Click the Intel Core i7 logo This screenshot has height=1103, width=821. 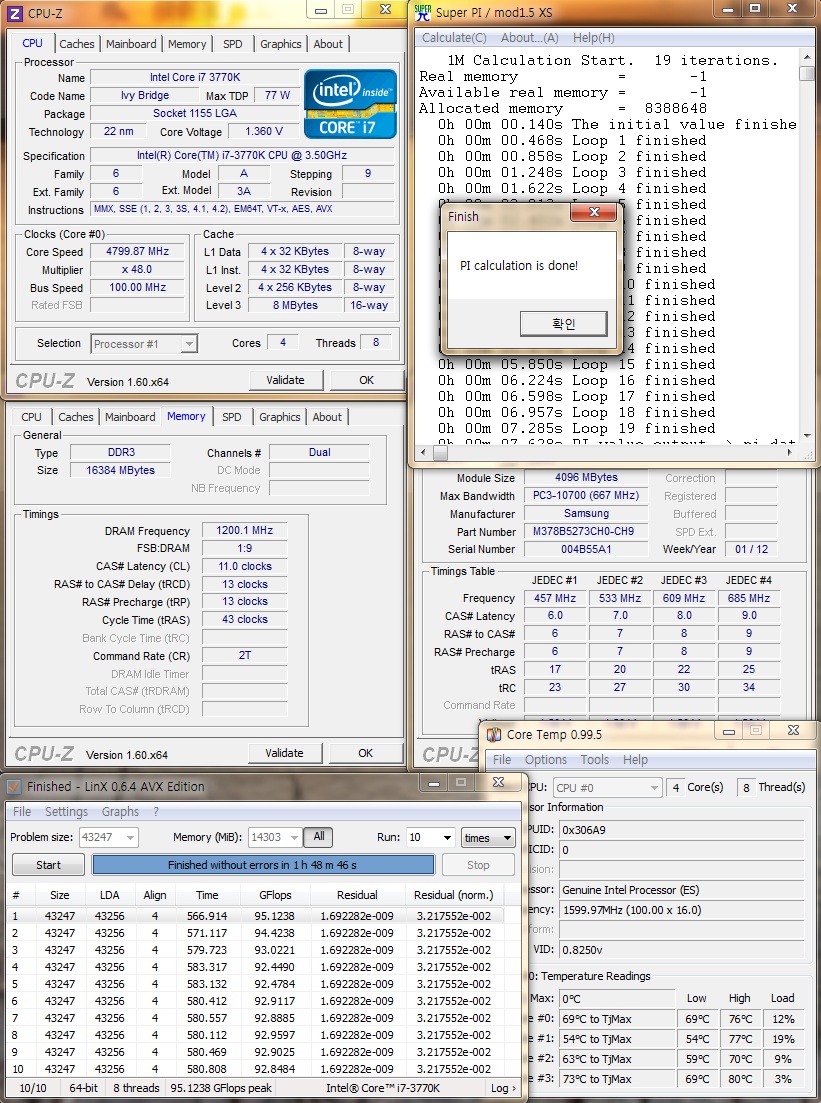[350, 103]
